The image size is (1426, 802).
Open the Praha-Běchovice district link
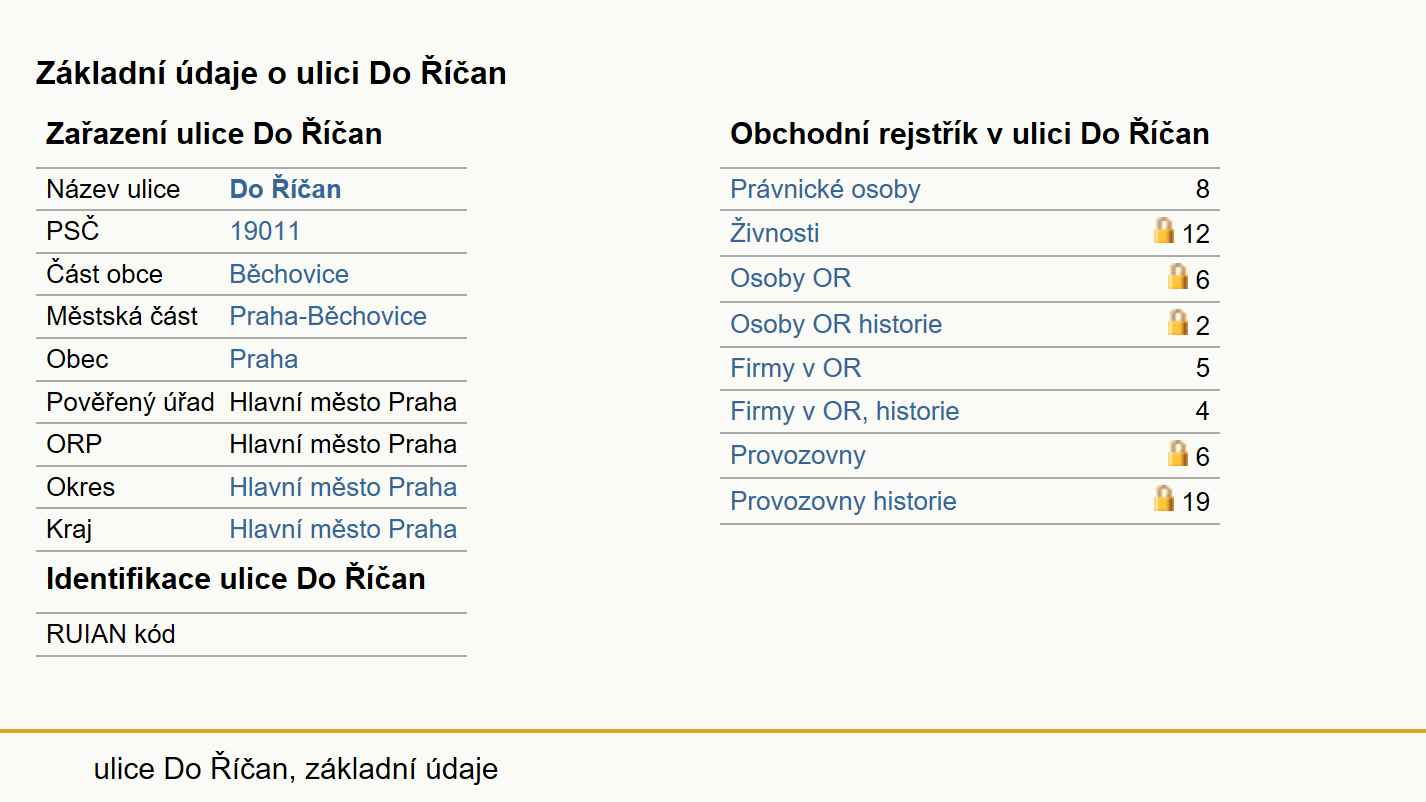pos(328,316)
